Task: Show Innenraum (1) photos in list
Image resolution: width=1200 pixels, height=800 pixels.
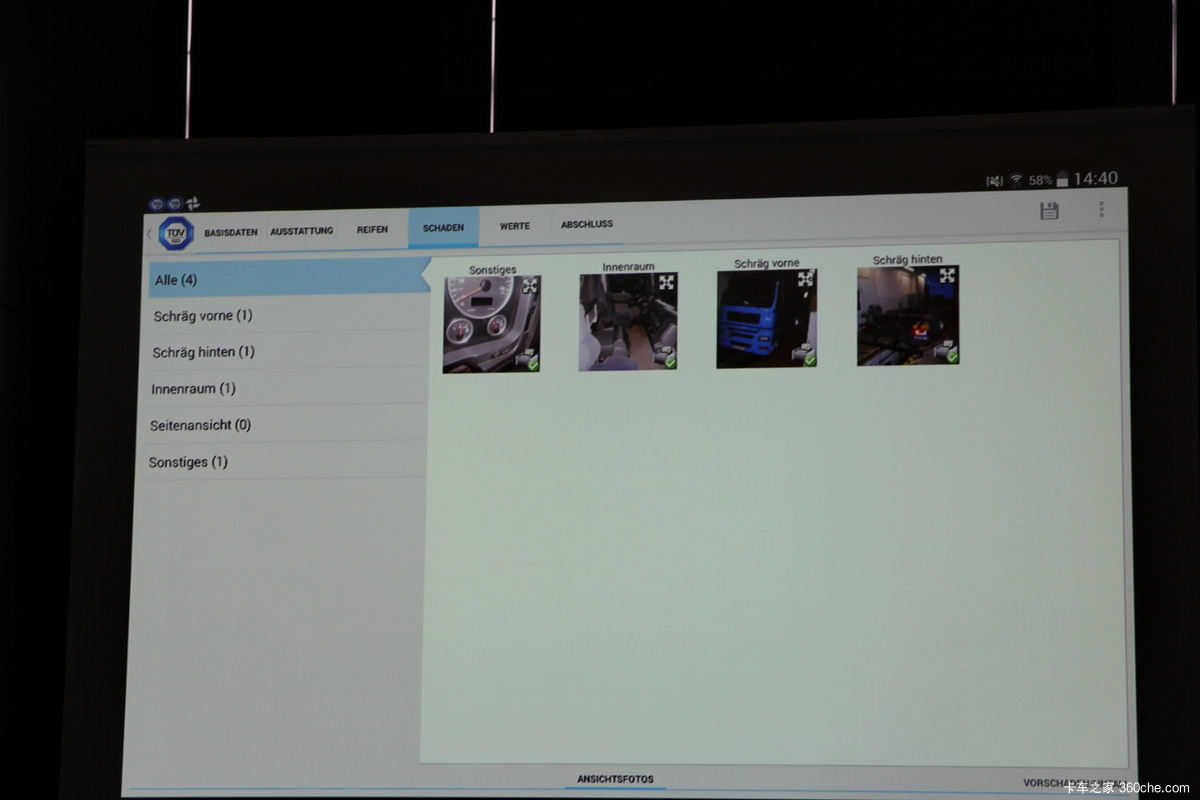Action: (x=193, y=389)
